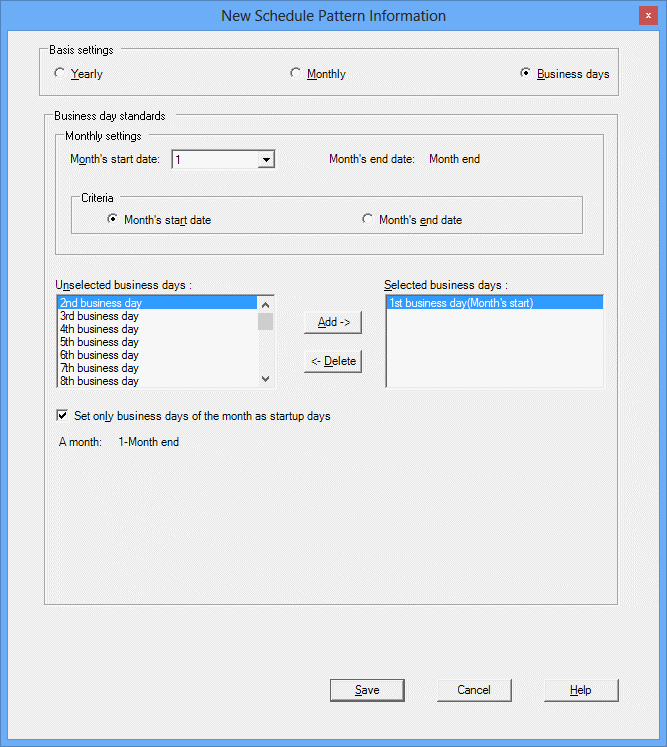Screen dimensions: 667x747
Task: Select Month's start date criteria
Action: tap(113, 219)
